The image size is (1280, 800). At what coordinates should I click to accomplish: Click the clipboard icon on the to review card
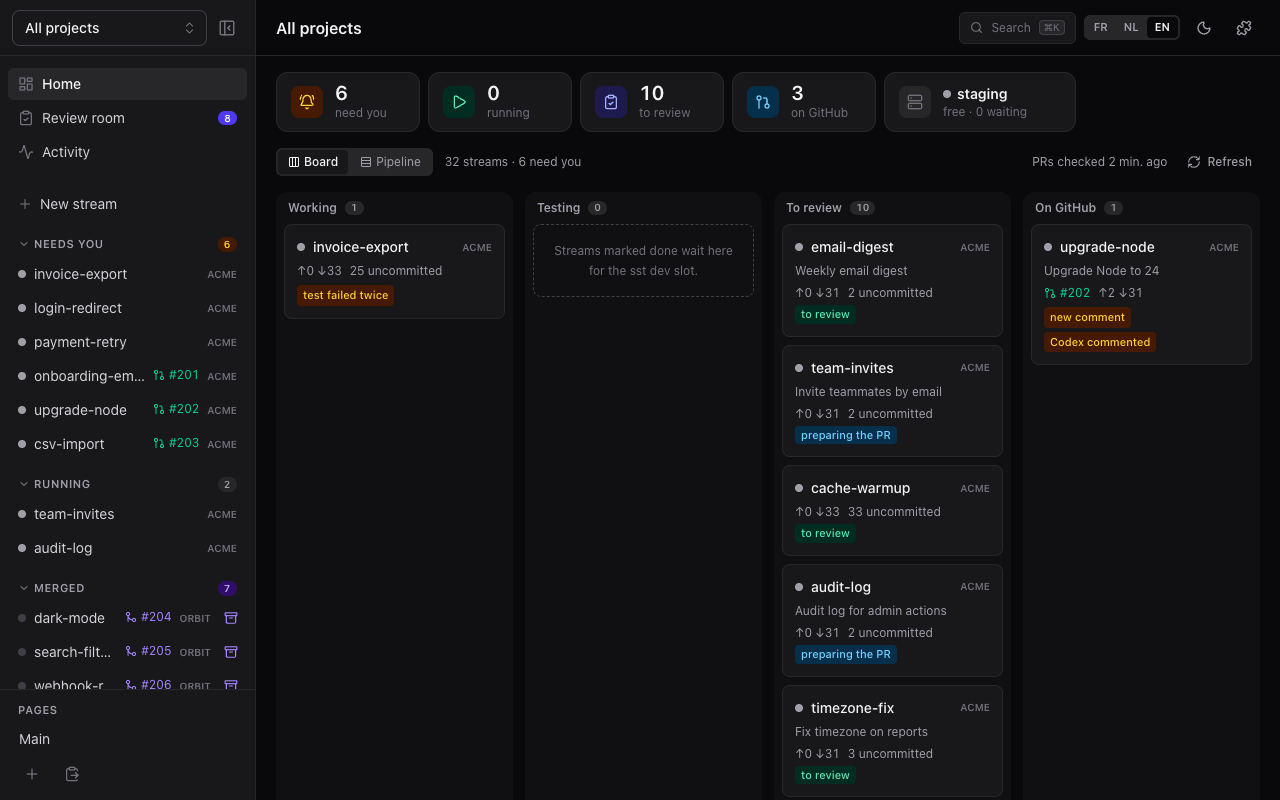(611, 102)
